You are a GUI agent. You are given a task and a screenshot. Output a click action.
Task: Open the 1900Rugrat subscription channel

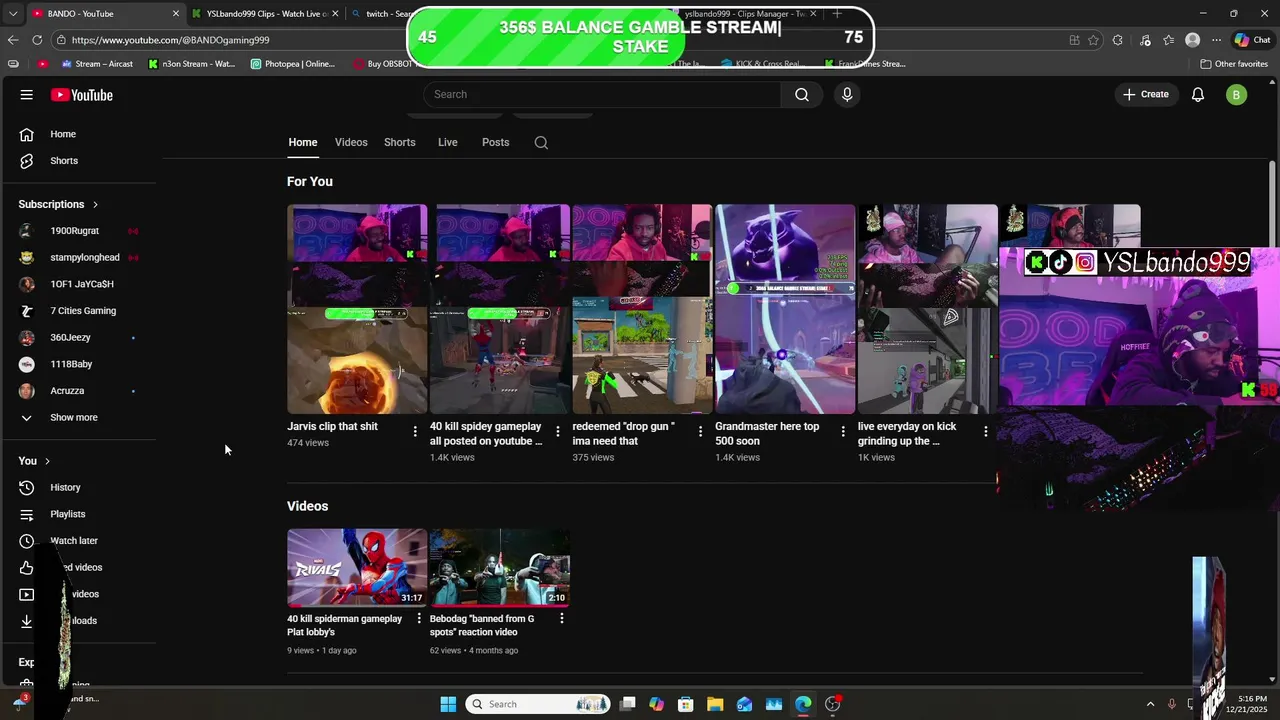pyautogui.click(x=80, y=231)
